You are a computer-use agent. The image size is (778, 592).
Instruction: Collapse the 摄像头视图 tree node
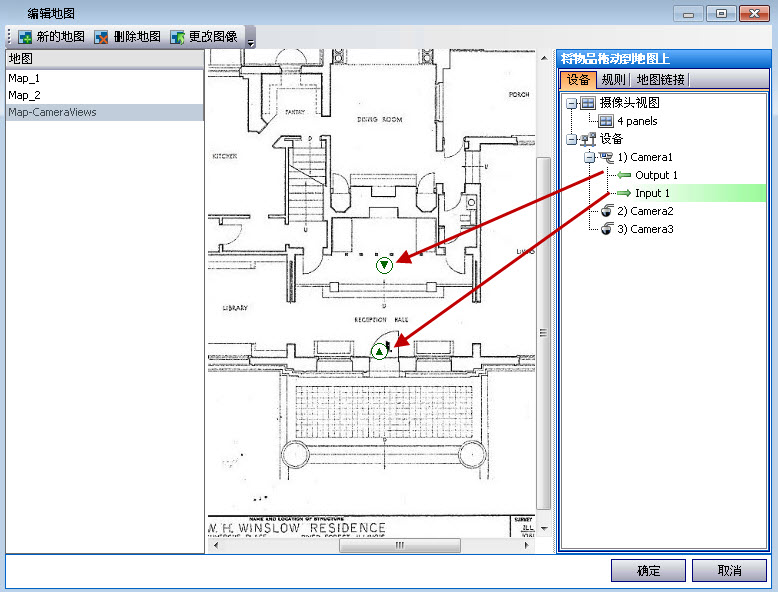(x=572, y=103)
